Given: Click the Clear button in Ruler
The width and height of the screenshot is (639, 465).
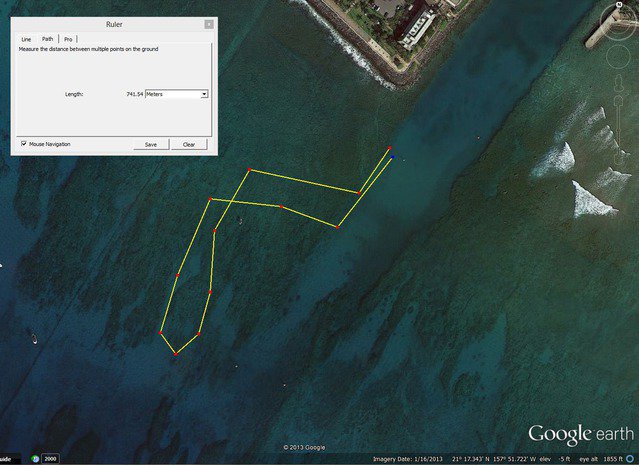Looking at the screenshot, I should click(189, 144).
